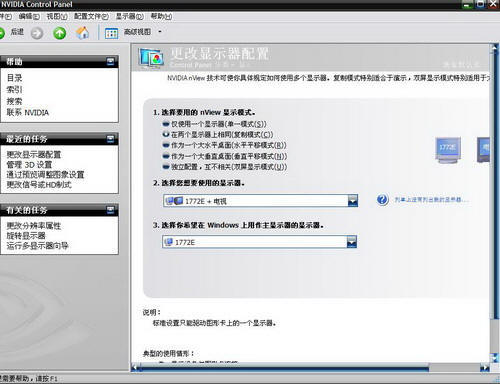Screen dimensions: 500x384
Task: Open the 索引 help link
Action: pyautogui.click(x=14, y=89)
